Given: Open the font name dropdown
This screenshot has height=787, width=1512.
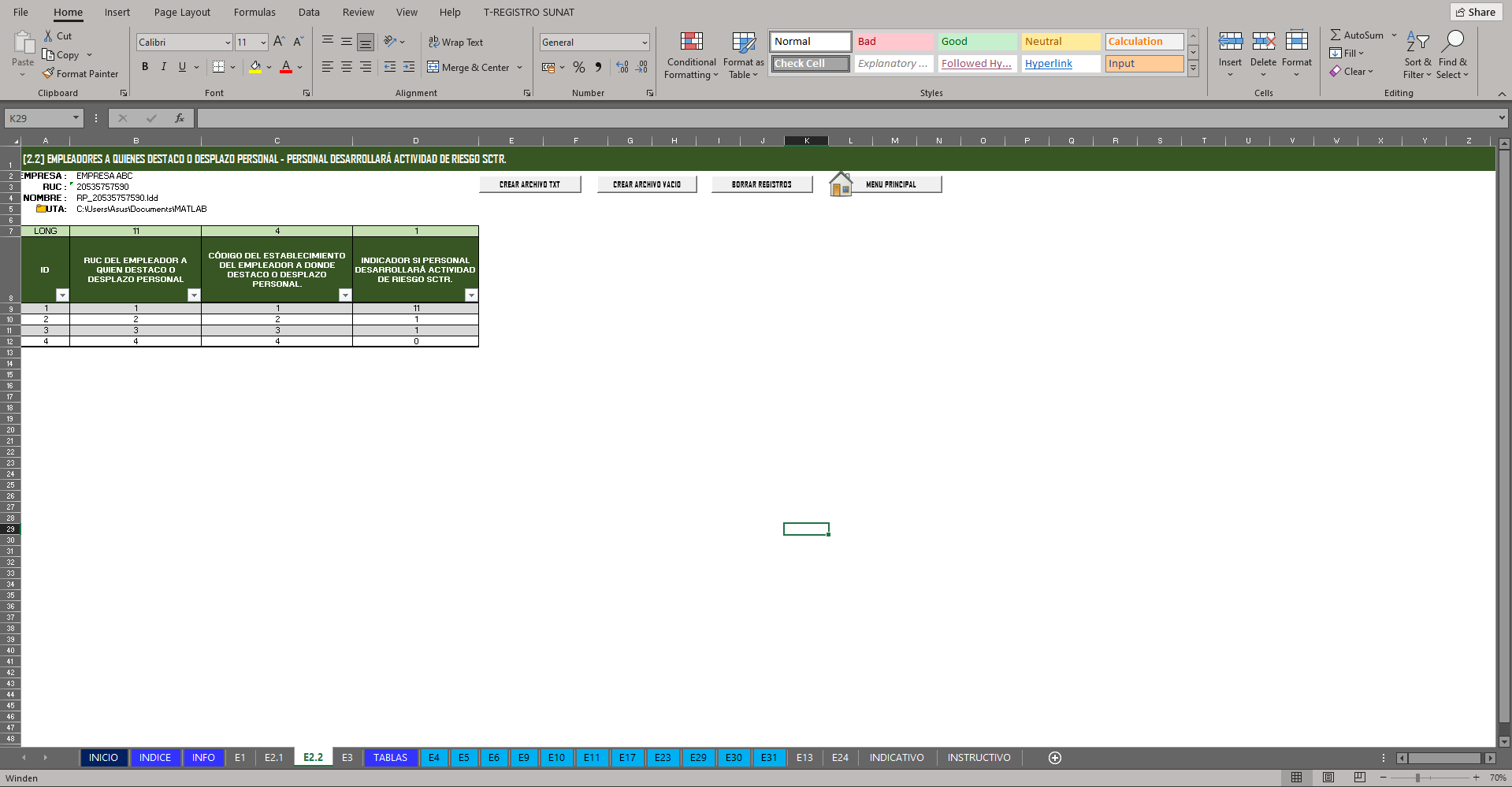Looking at the screenshot, I should pyautogui.click(x=228, y=43).
